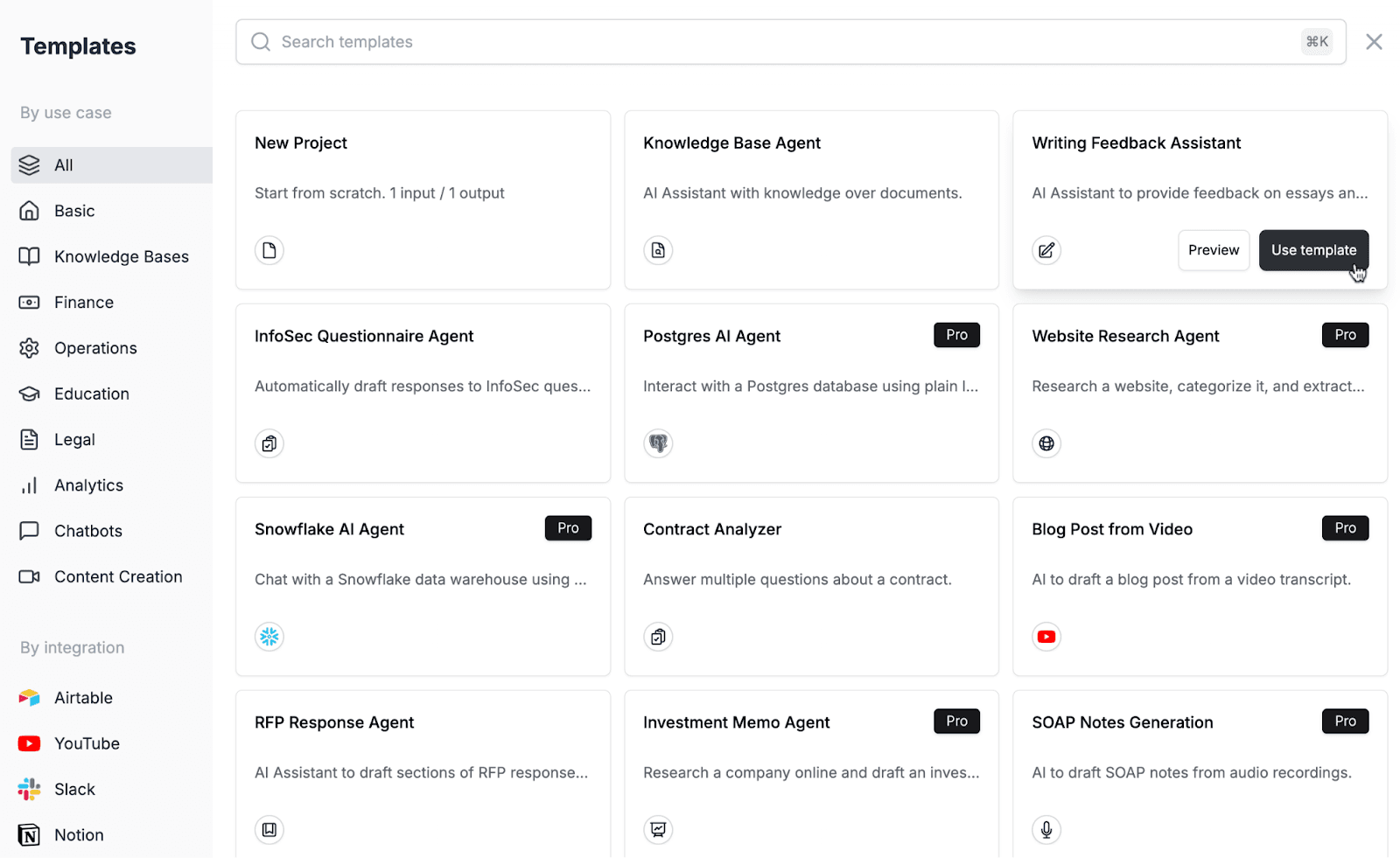The width and height of the screenshot is (1400, 858).
Task: Close the Templates dialog
Action: point(1374,42)
